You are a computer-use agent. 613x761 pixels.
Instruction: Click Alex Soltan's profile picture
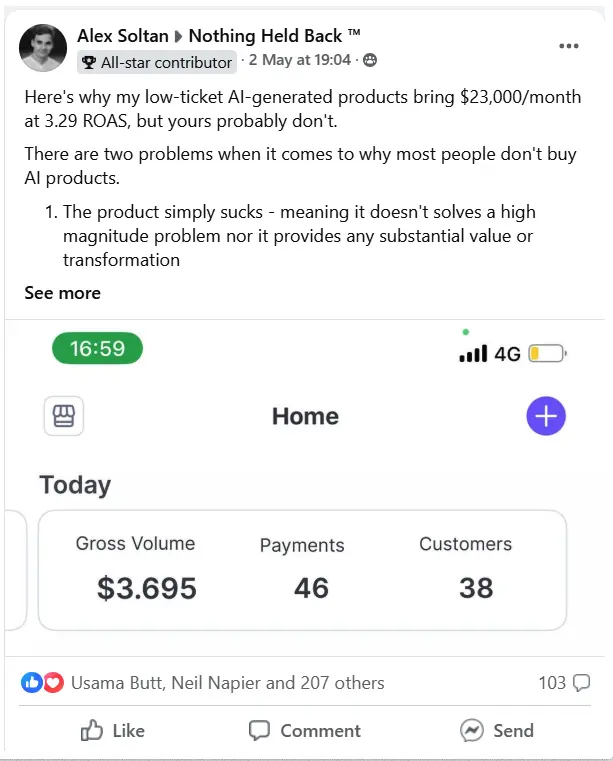pyautogui.click(x=43, y=47)
